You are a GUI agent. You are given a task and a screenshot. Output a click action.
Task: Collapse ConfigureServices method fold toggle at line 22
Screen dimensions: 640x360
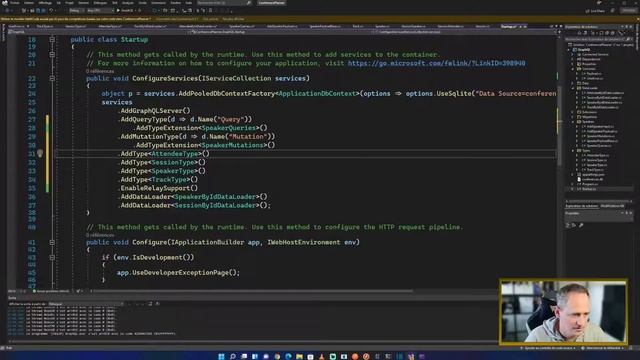click(52, 78)
